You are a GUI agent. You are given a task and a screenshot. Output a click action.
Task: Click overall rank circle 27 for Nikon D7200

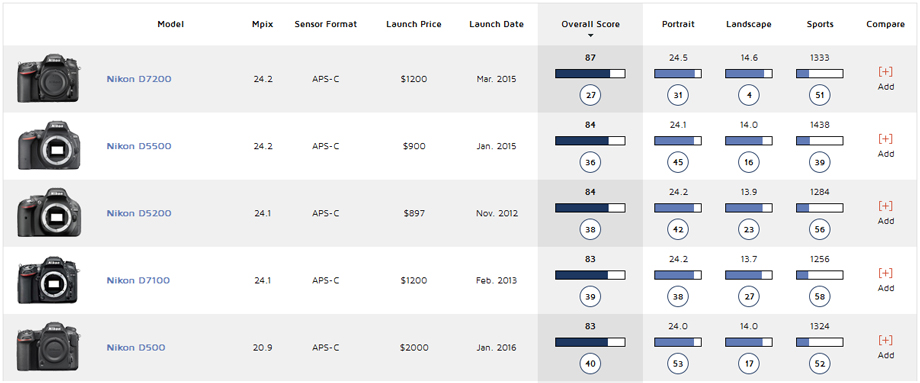coord(590,96)
